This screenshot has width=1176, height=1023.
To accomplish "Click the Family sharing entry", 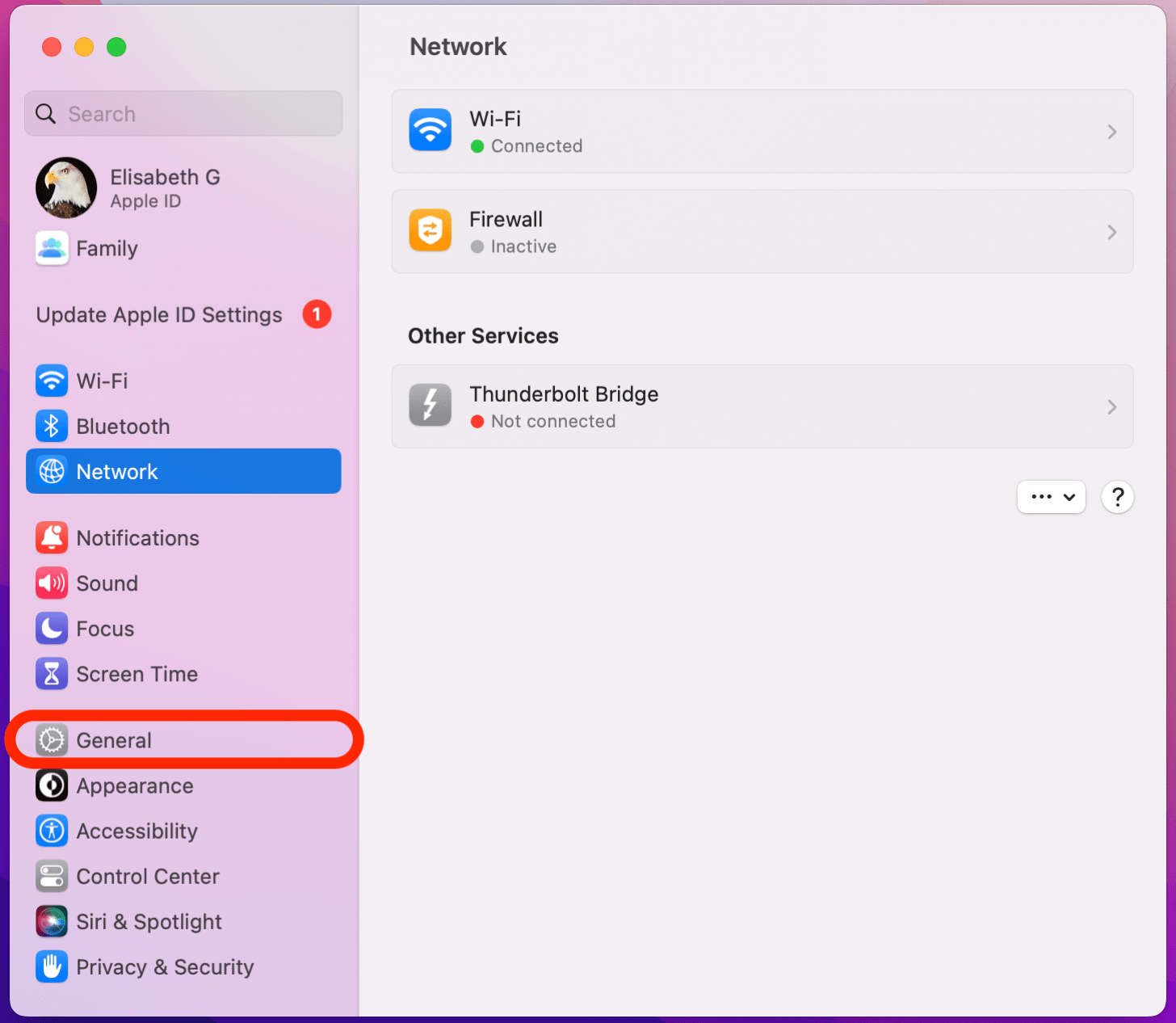I will [107, 248].
